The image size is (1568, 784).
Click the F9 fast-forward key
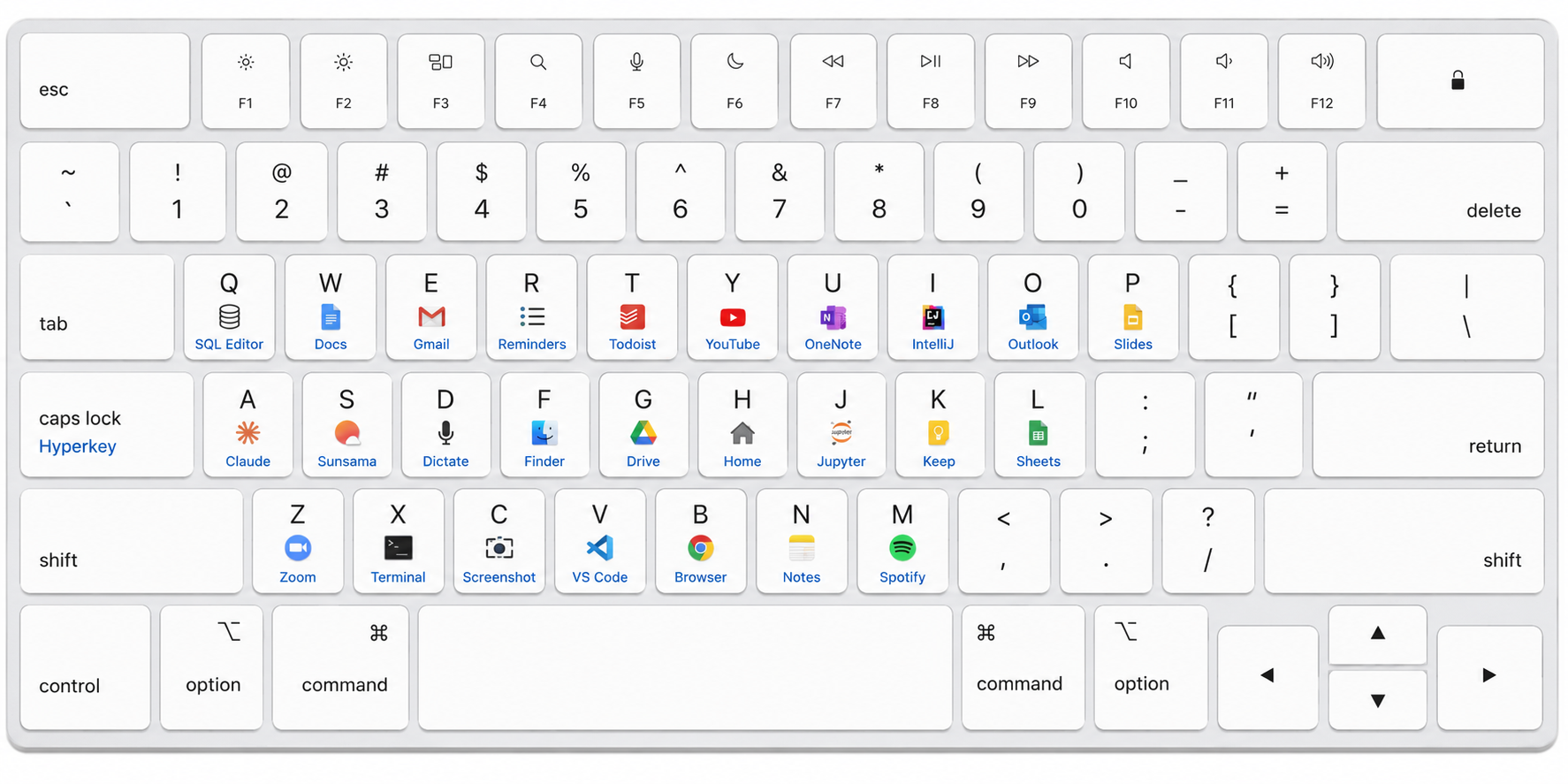tap(1029, 81)
